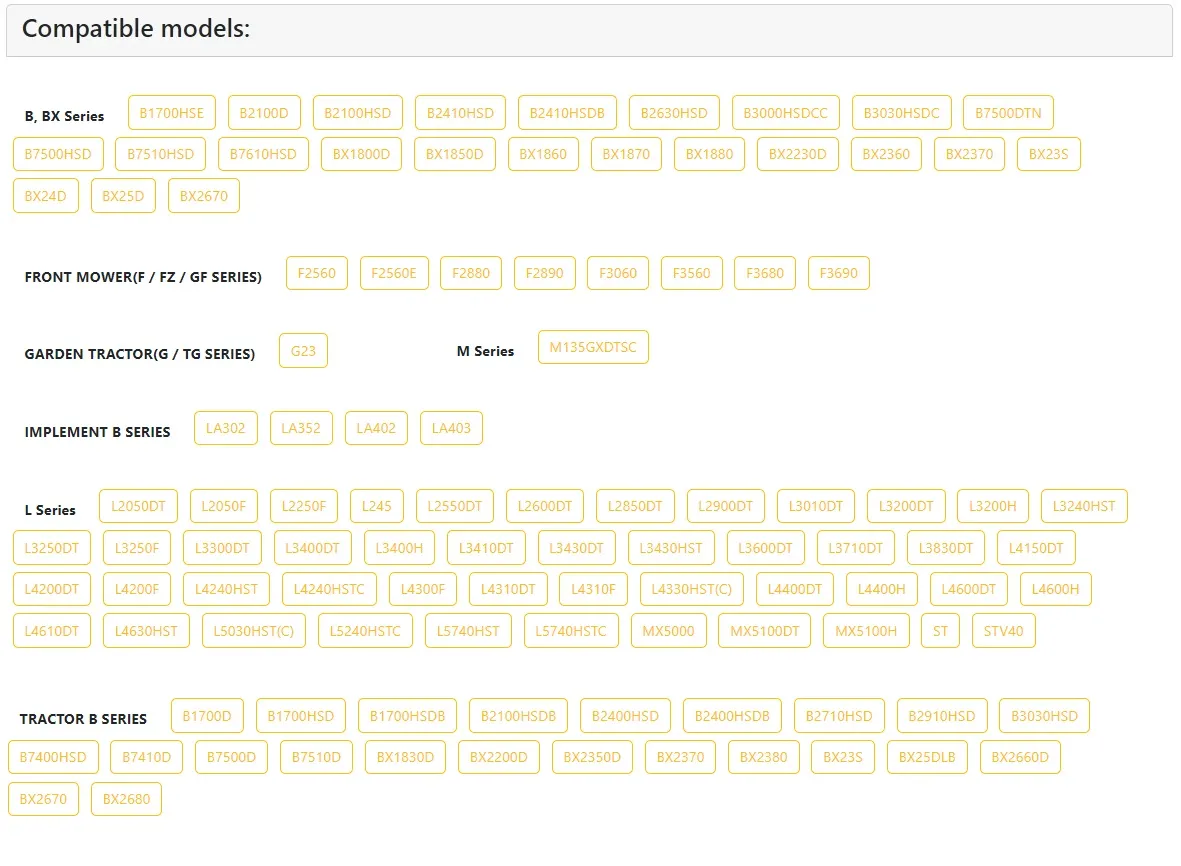Screen dimensions: 1181x866
Task: Choose the F2890 tag
Action: point(545,273)
